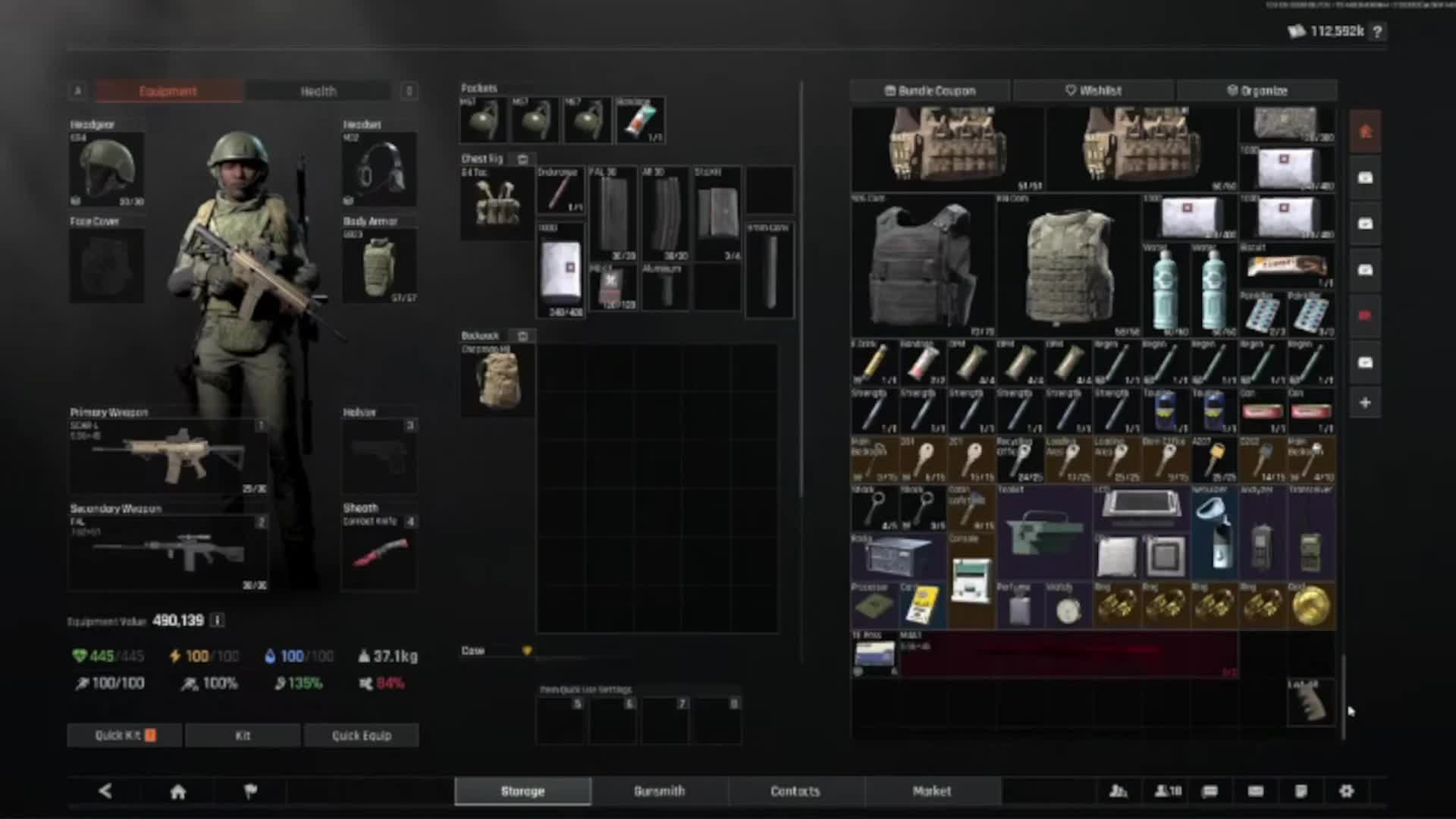Select the Biscuit food bar
1456x819 pixels.
point(1287,266)
